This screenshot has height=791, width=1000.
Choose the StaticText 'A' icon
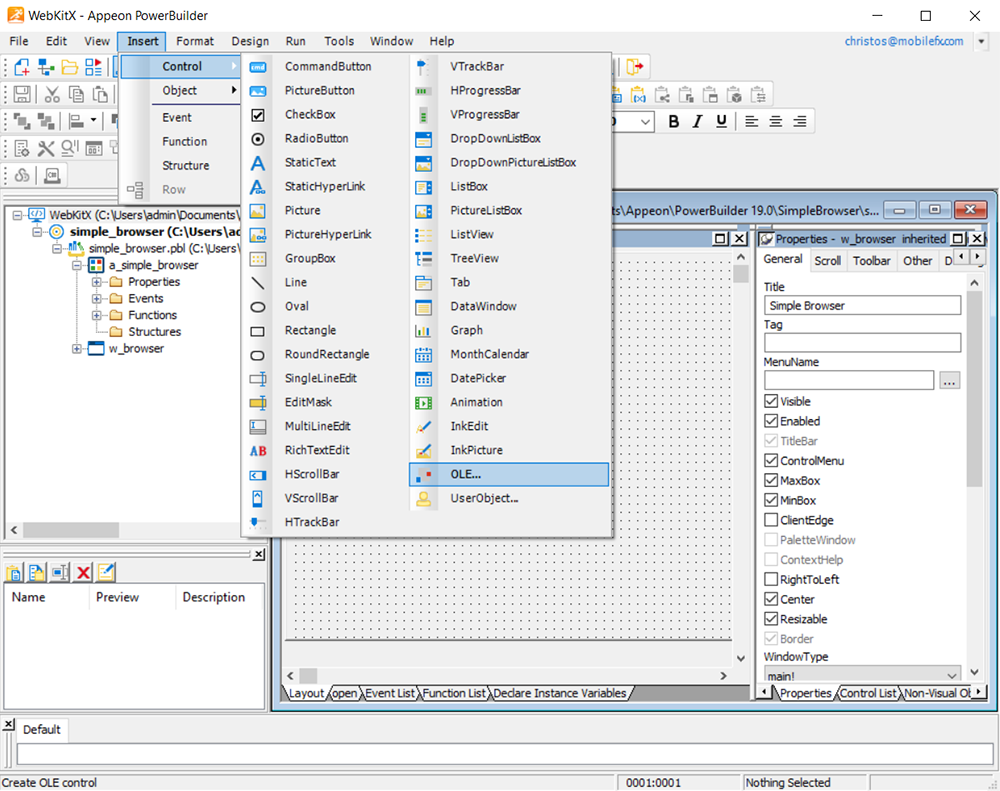point(258,163)
